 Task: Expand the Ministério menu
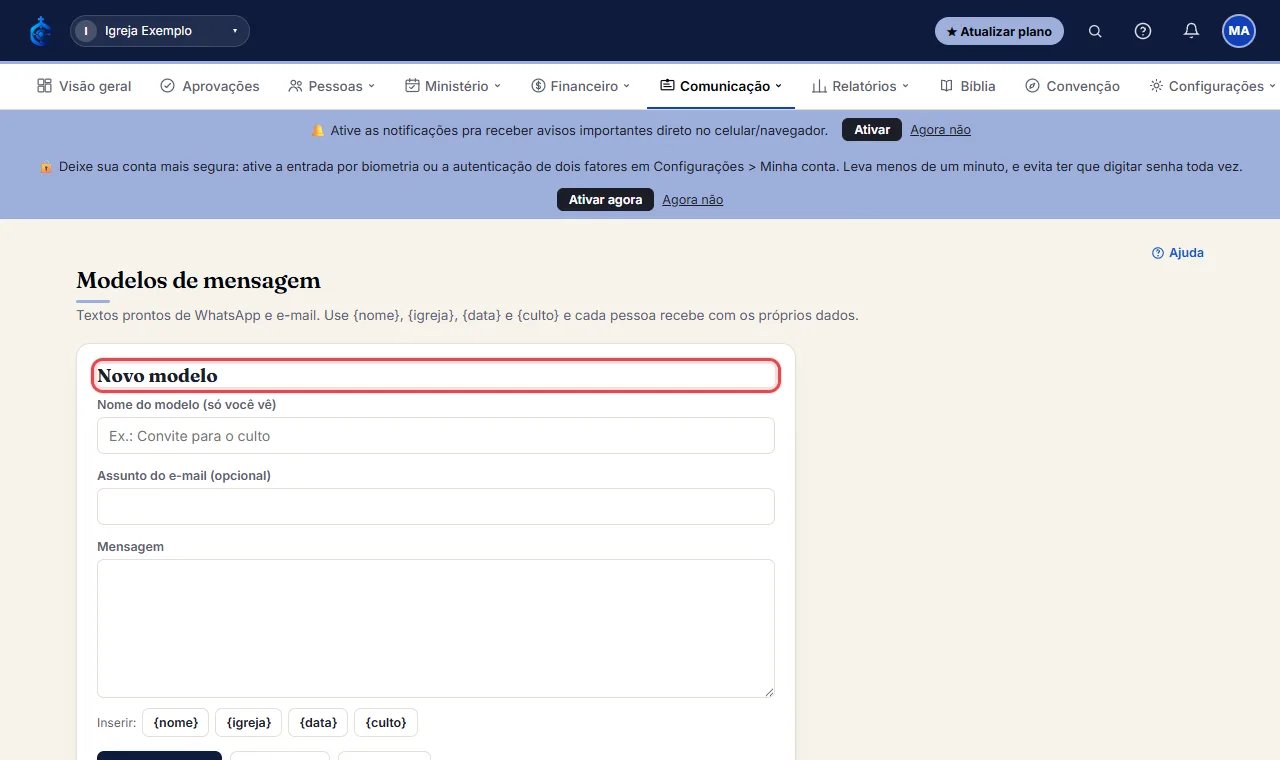coord(453,86)
